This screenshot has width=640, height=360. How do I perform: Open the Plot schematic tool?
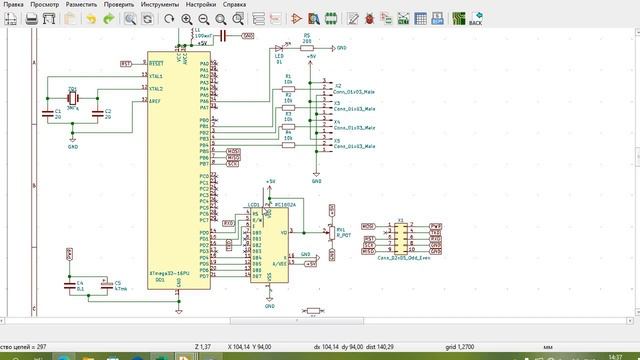tap(49, 19)
